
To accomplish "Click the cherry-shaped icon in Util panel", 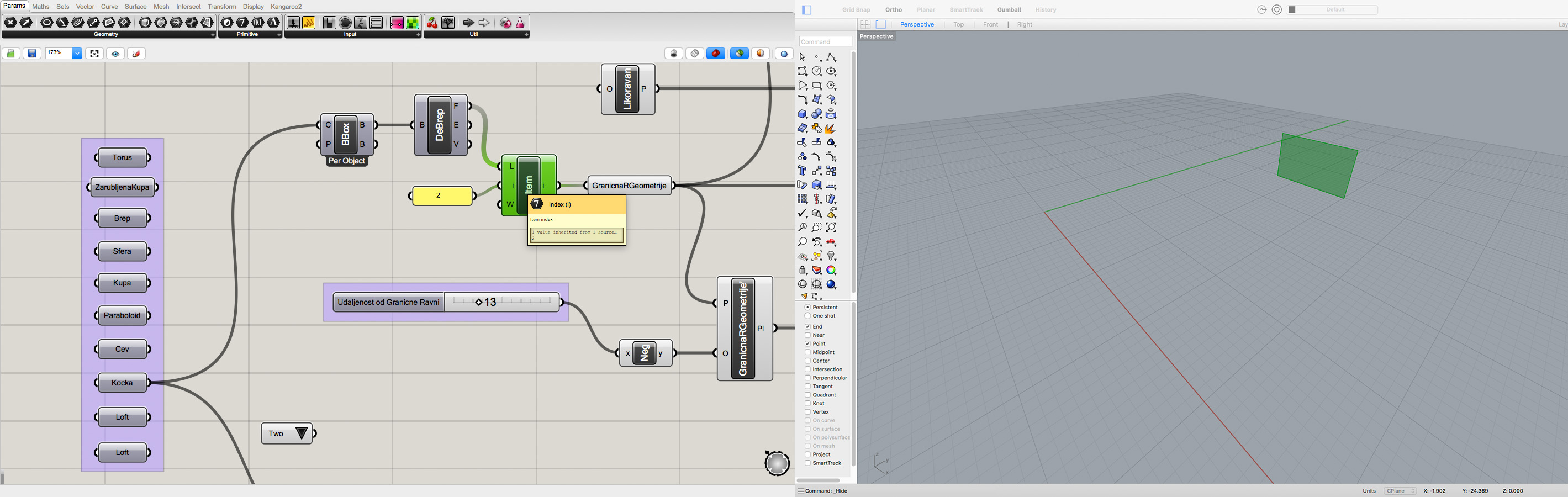I will pos(431,23).
